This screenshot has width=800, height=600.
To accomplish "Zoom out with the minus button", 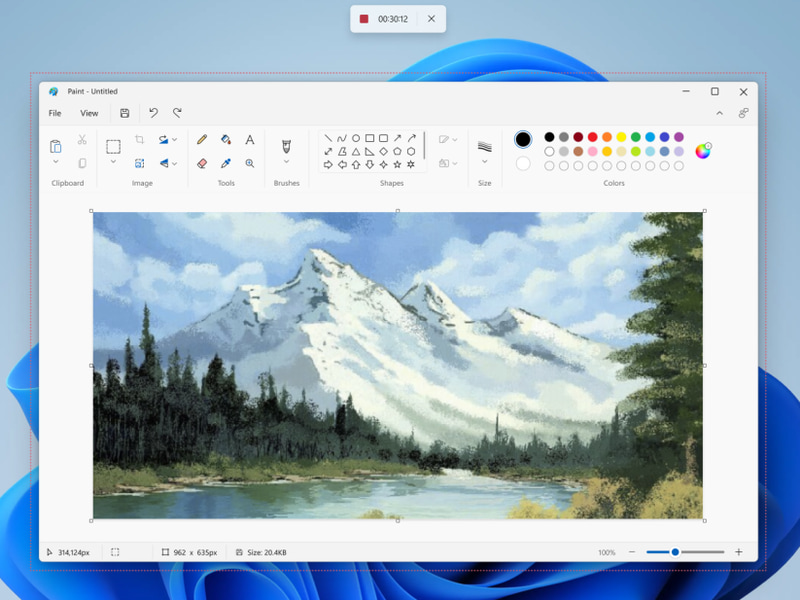I will click(632, 552).
